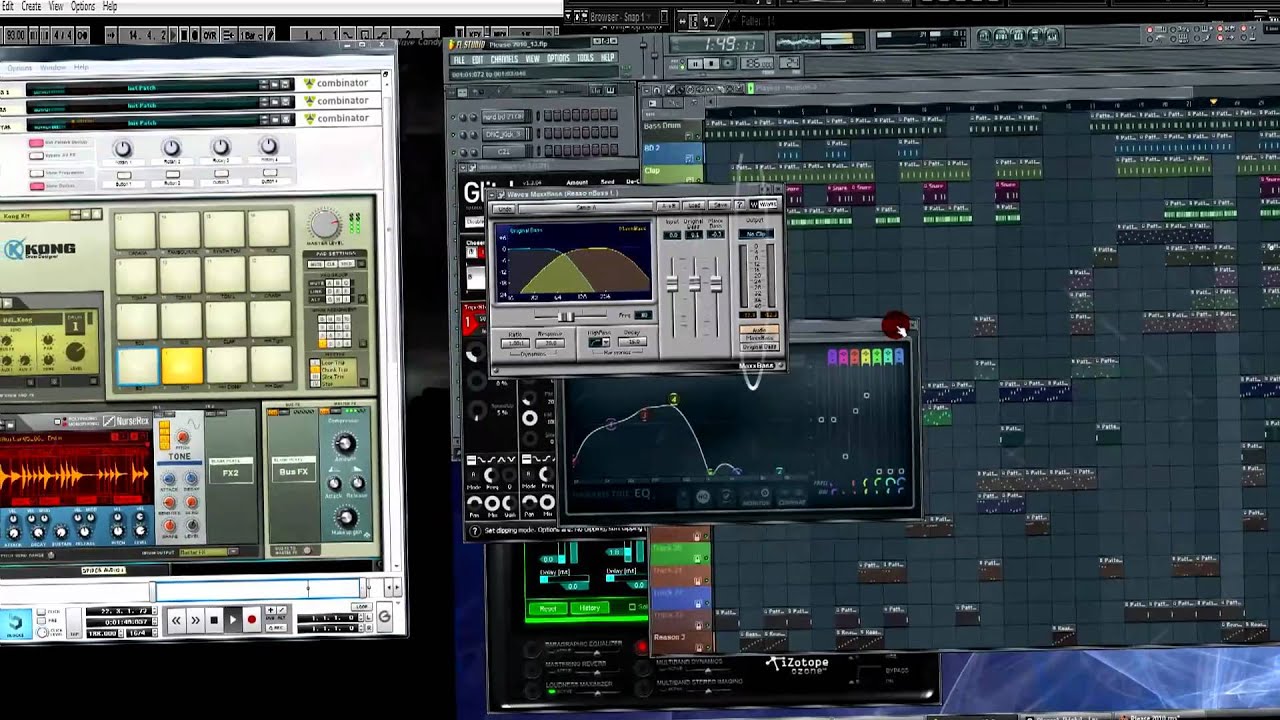Arm the record button in FL Studio transport
The width and height of the screenshot is (1280, 720).
728,64
